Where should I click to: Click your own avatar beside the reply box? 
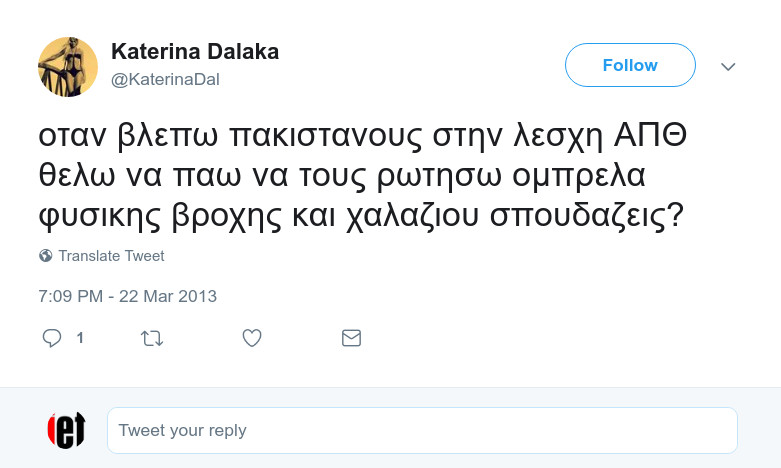point(67,430)
